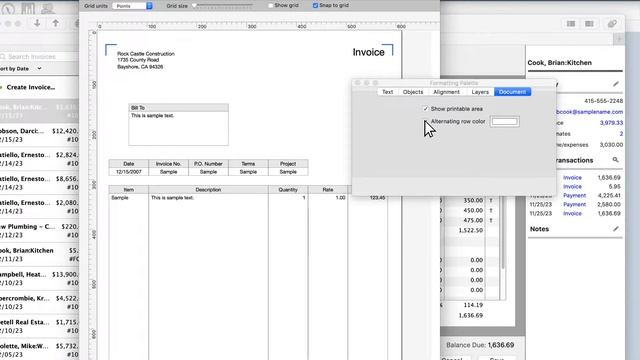Click the magnifier icon beside Transactions
This screenshot has width=640, height=360.
(616, 160)
